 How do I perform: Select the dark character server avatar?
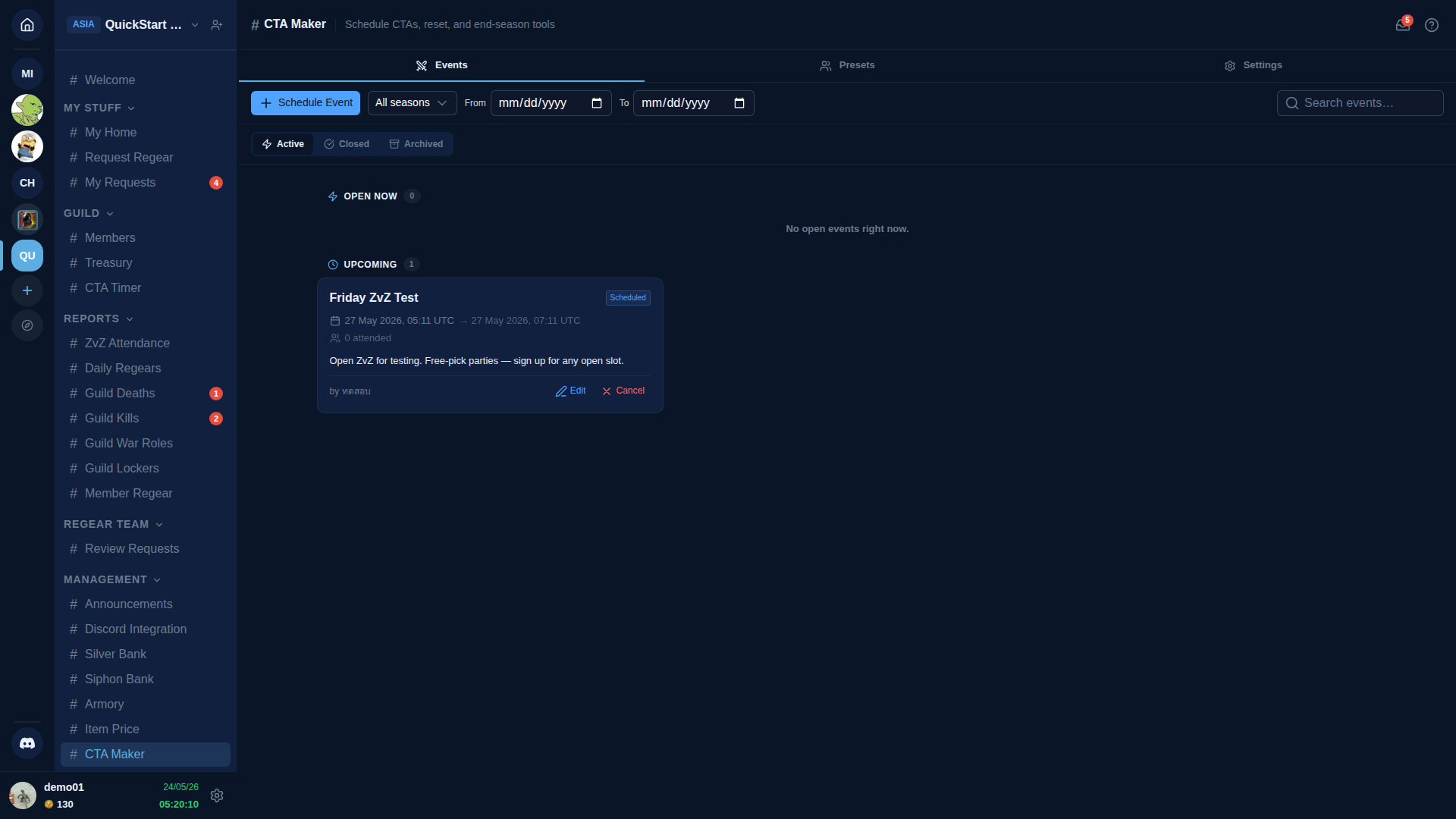click(x=27, y=219)
